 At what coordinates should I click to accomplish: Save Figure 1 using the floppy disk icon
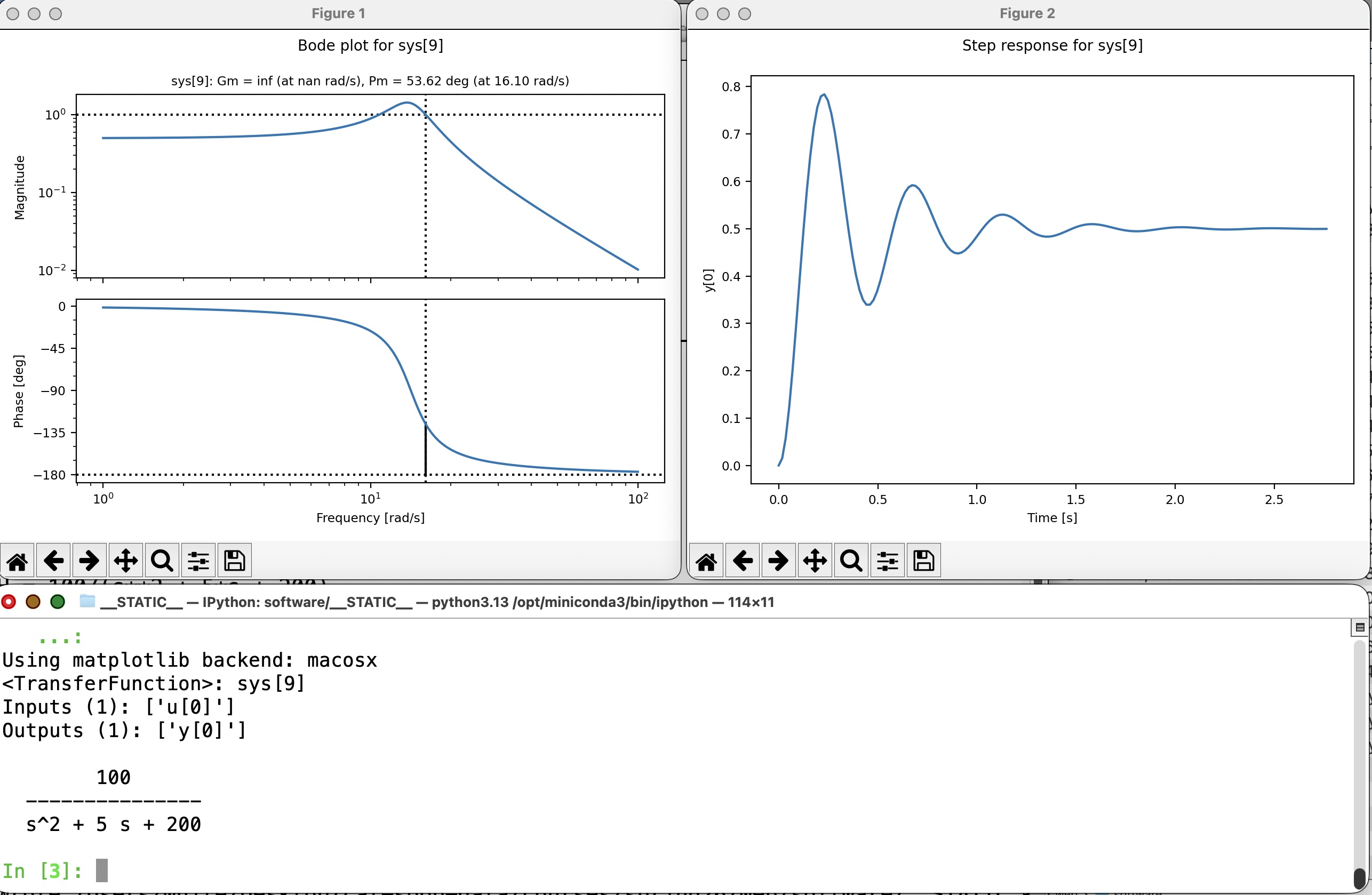pos(235,560)
